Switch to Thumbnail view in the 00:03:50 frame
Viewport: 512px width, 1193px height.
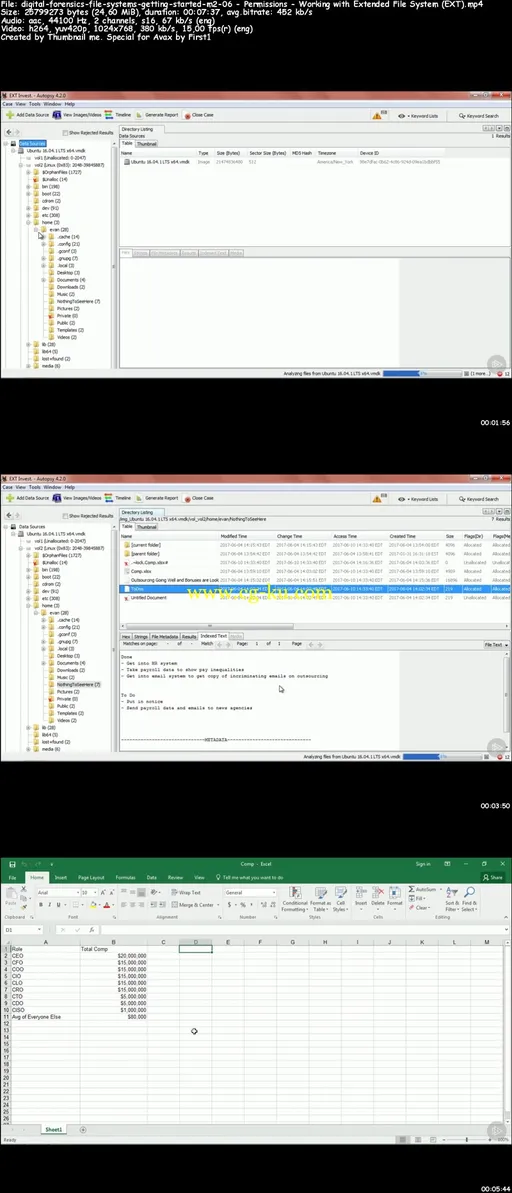pyautogui.click(x=147, y=527)
